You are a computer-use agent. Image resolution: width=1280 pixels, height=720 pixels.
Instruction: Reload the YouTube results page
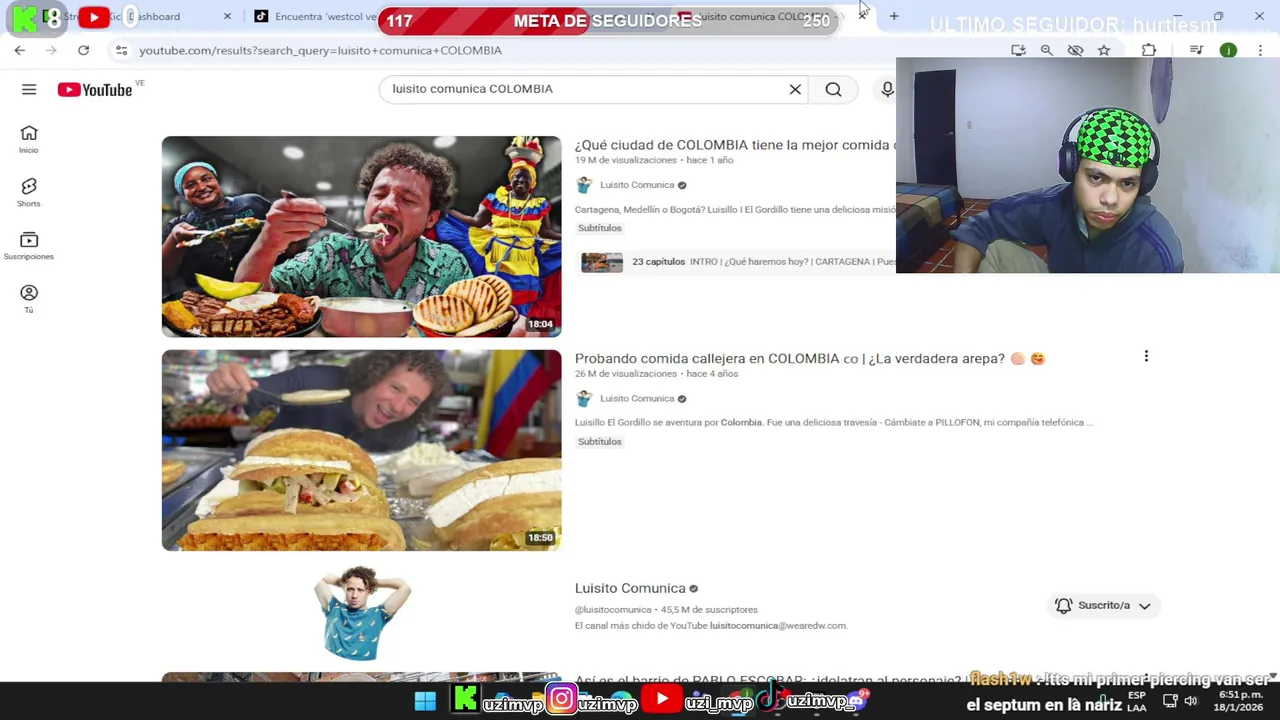pyautogui.click(x=83, y=50)
